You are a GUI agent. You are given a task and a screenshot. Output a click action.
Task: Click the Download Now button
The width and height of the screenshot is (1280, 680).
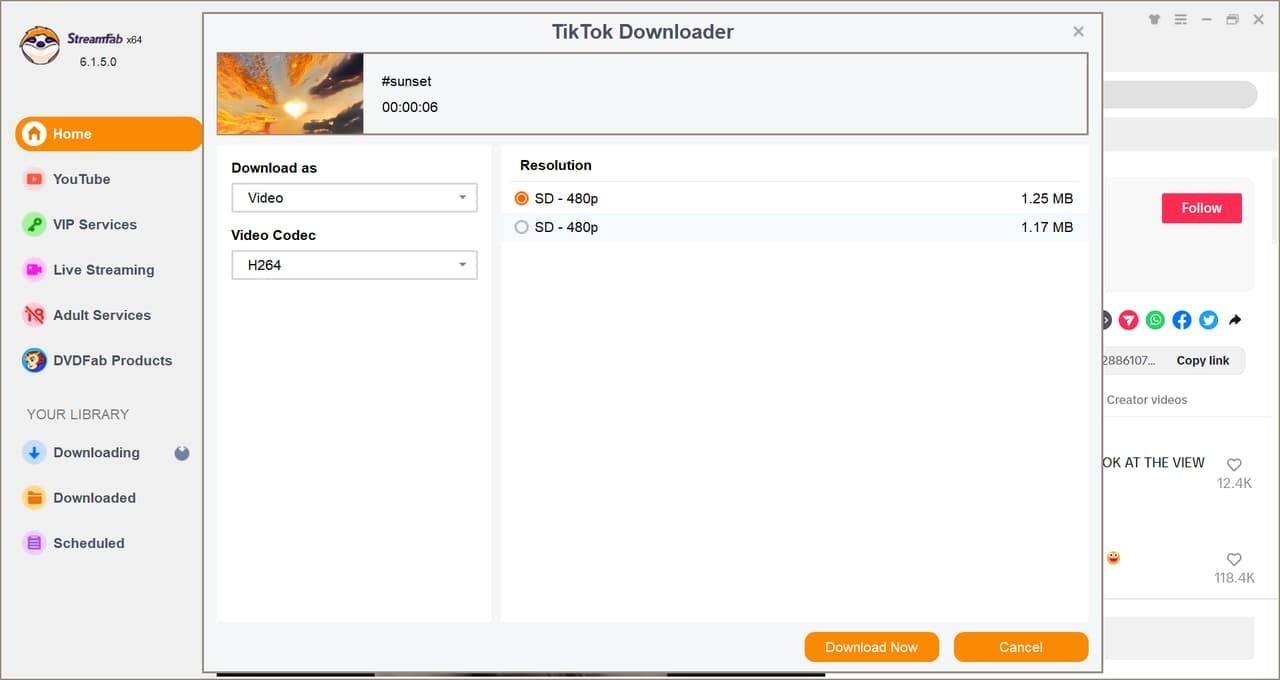pyautogui.click(x=871, y=647)
